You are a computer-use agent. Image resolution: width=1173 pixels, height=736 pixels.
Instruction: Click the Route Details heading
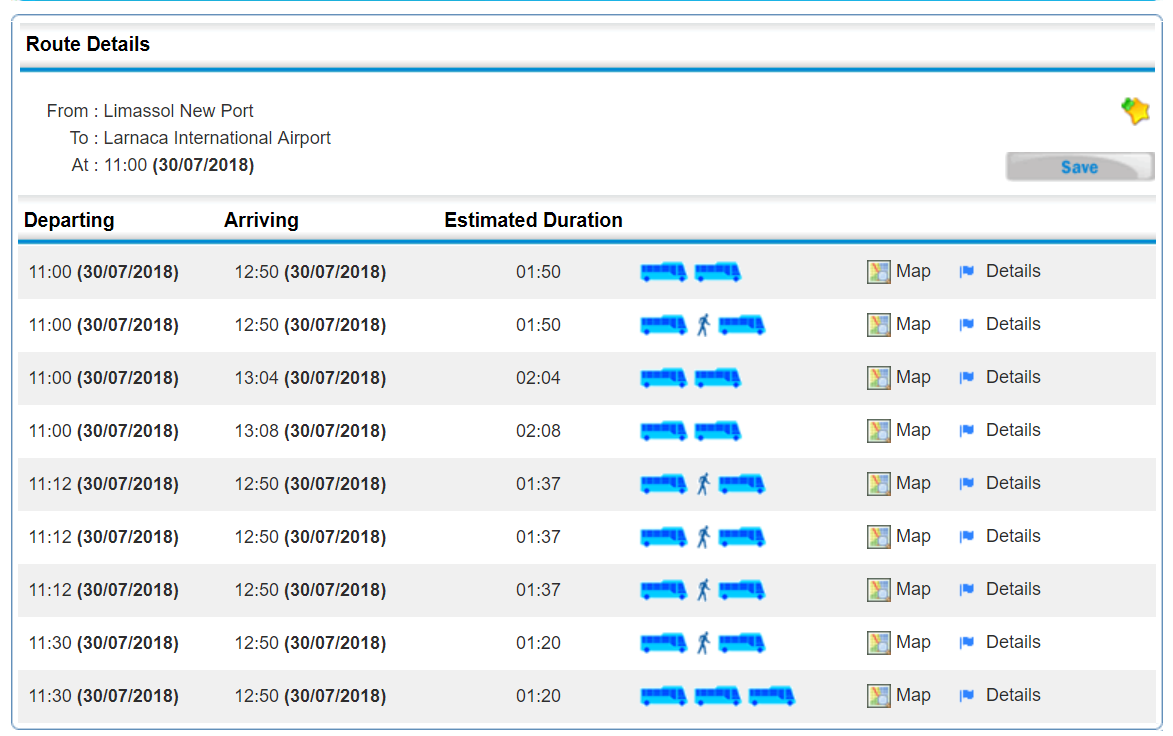pos(88,44)
